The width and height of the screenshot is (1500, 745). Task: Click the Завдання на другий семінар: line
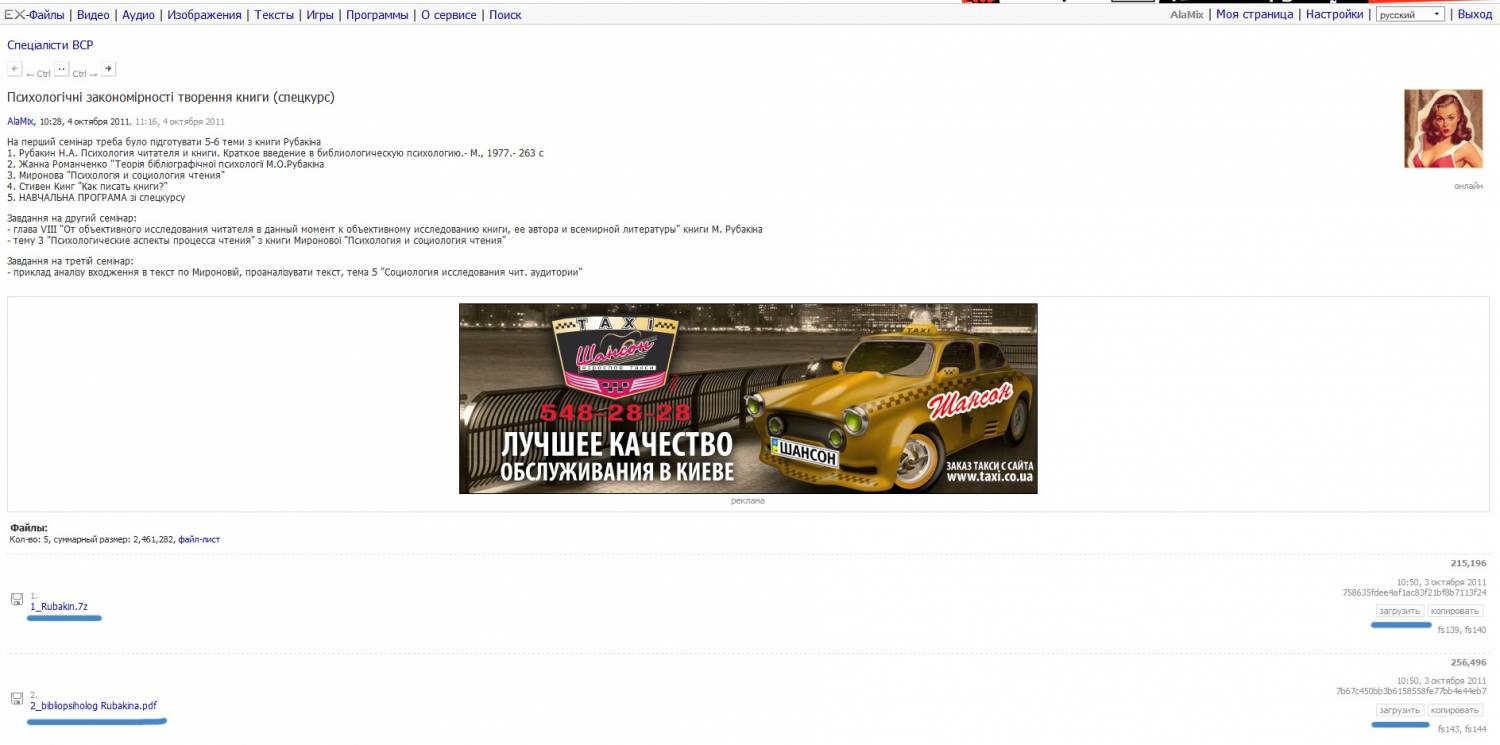[x=71, y=218]
